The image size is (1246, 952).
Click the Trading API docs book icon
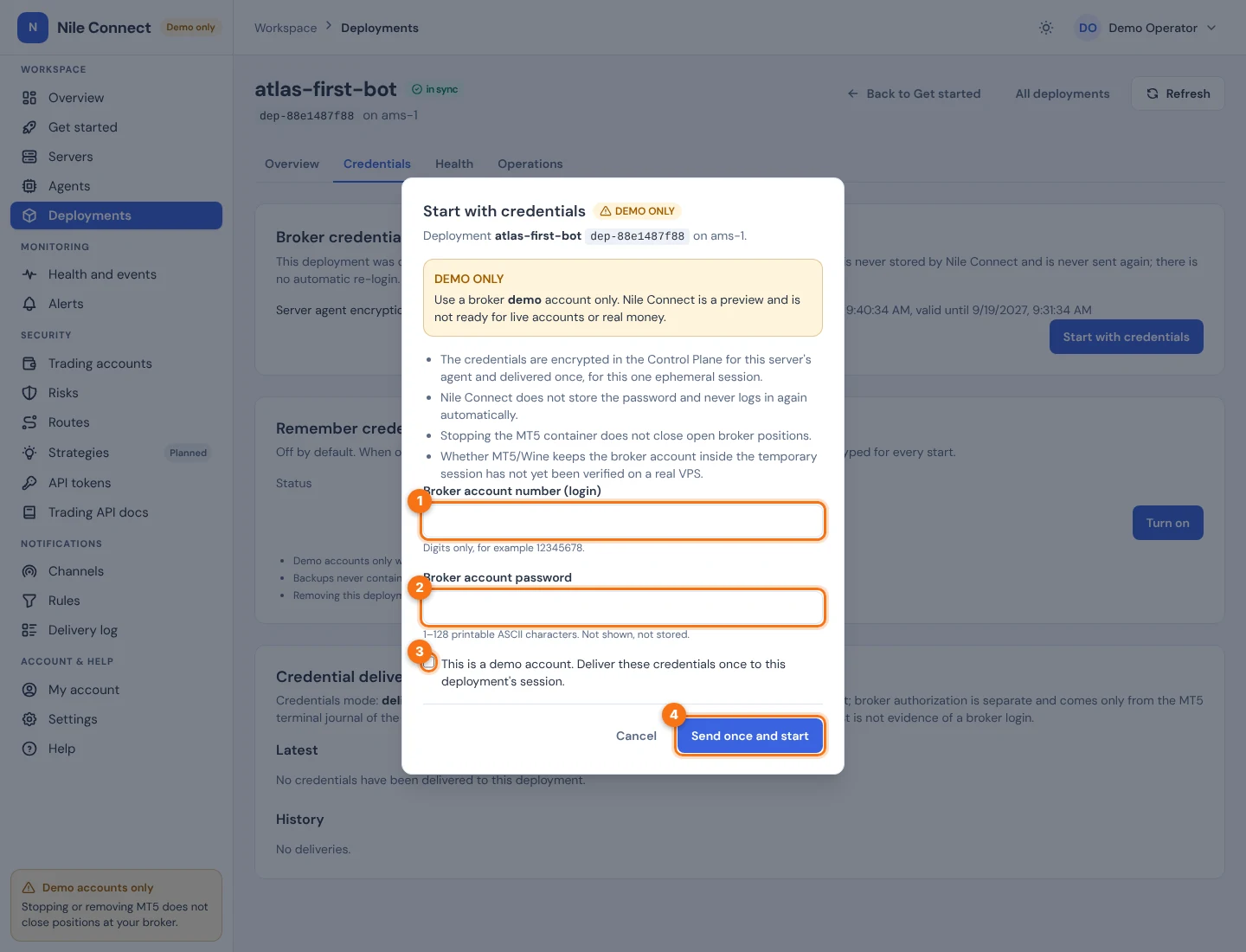point(29,512)
